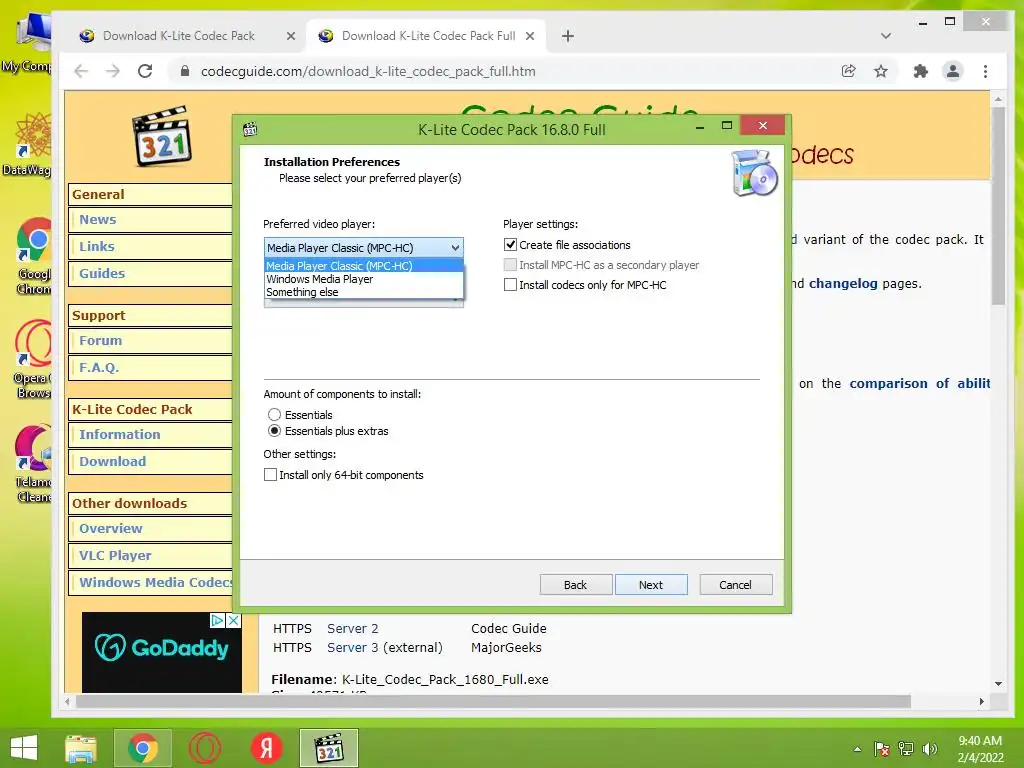Click the AdChoices icon on GoDaddy ad

(217, 620)
